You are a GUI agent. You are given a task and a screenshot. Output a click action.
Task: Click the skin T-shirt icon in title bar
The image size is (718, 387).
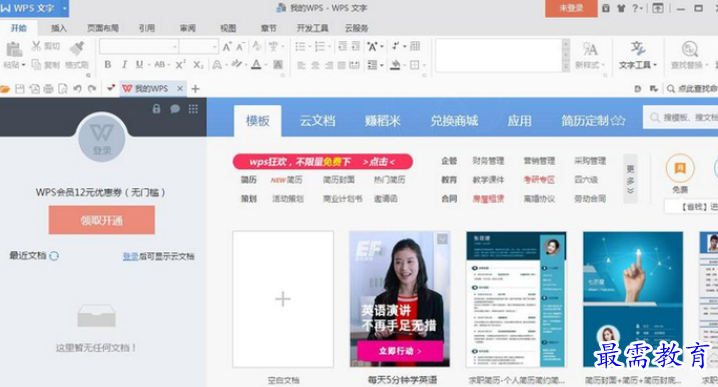(621, 8)
